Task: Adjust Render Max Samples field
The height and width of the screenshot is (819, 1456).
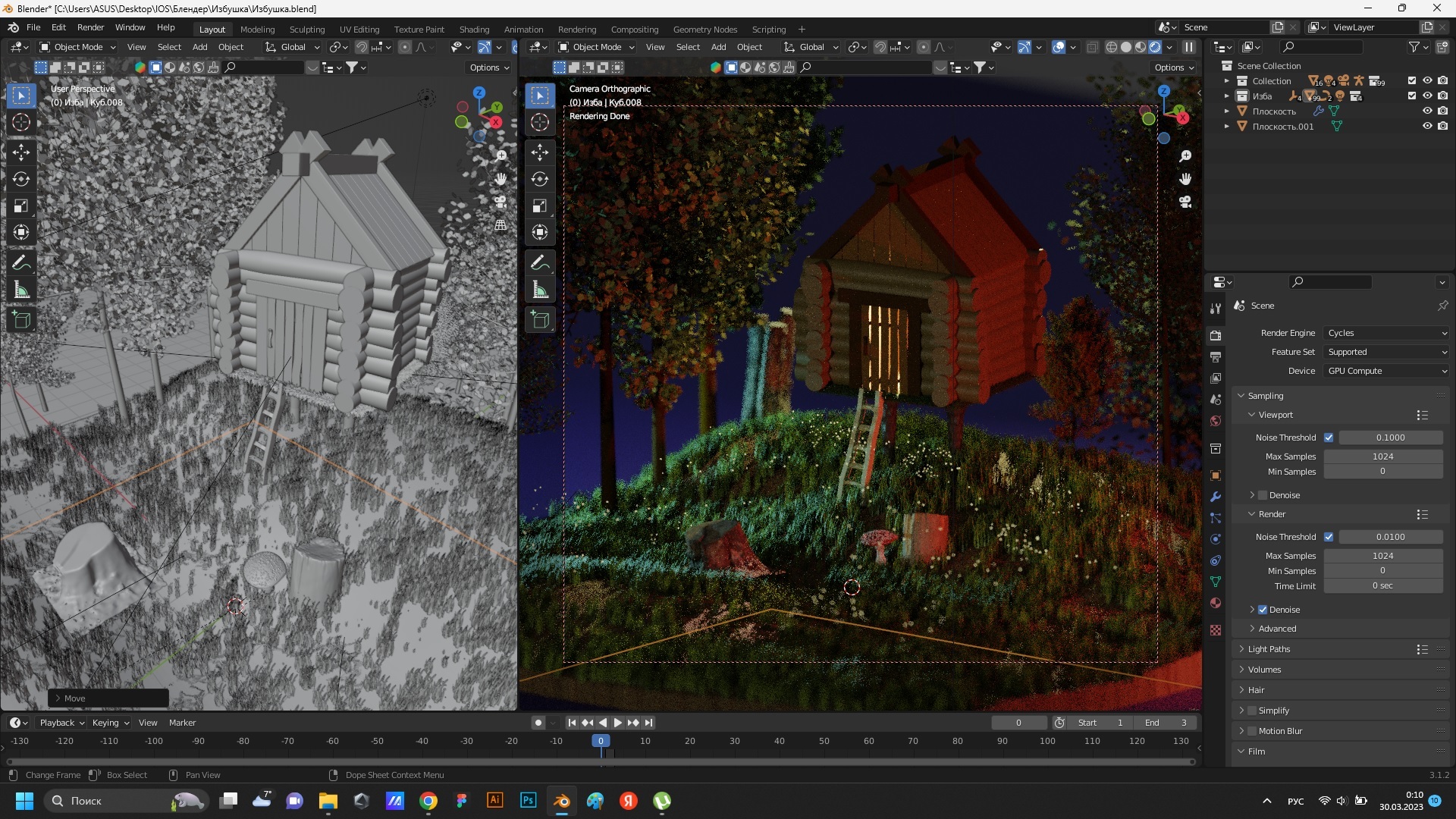Action: (x=1382, y=556)
